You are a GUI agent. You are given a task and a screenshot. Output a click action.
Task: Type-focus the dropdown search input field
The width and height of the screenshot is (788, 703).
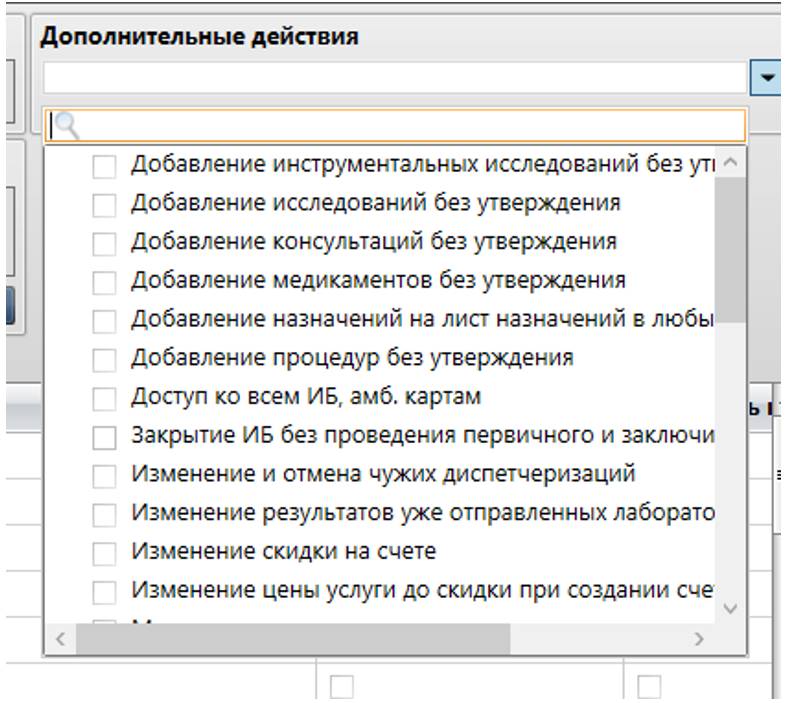[400, 125]
